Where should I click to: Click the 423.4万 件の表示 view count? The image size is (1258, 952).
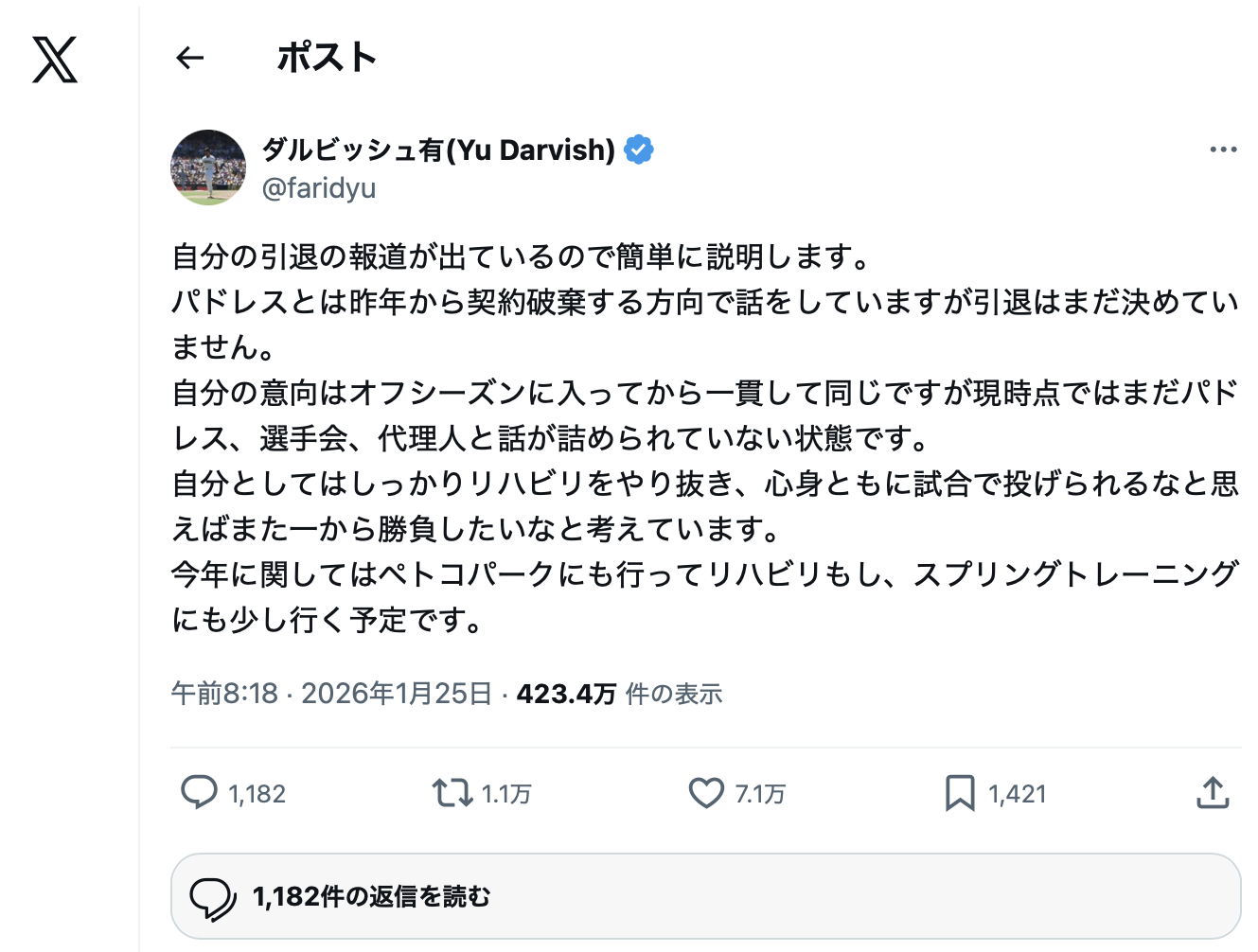619,694
